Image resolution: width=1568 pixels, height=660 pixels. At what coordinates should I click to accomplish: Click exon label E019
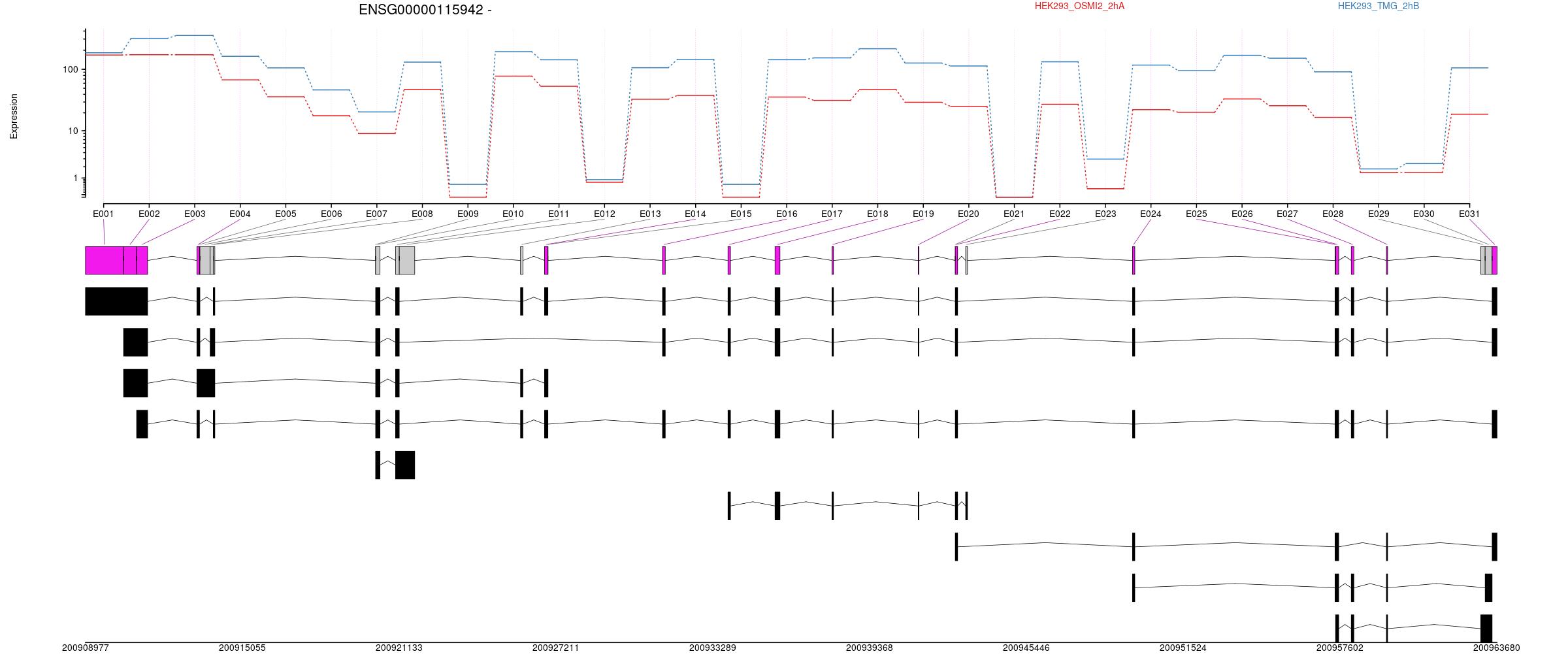click(923, 214)
